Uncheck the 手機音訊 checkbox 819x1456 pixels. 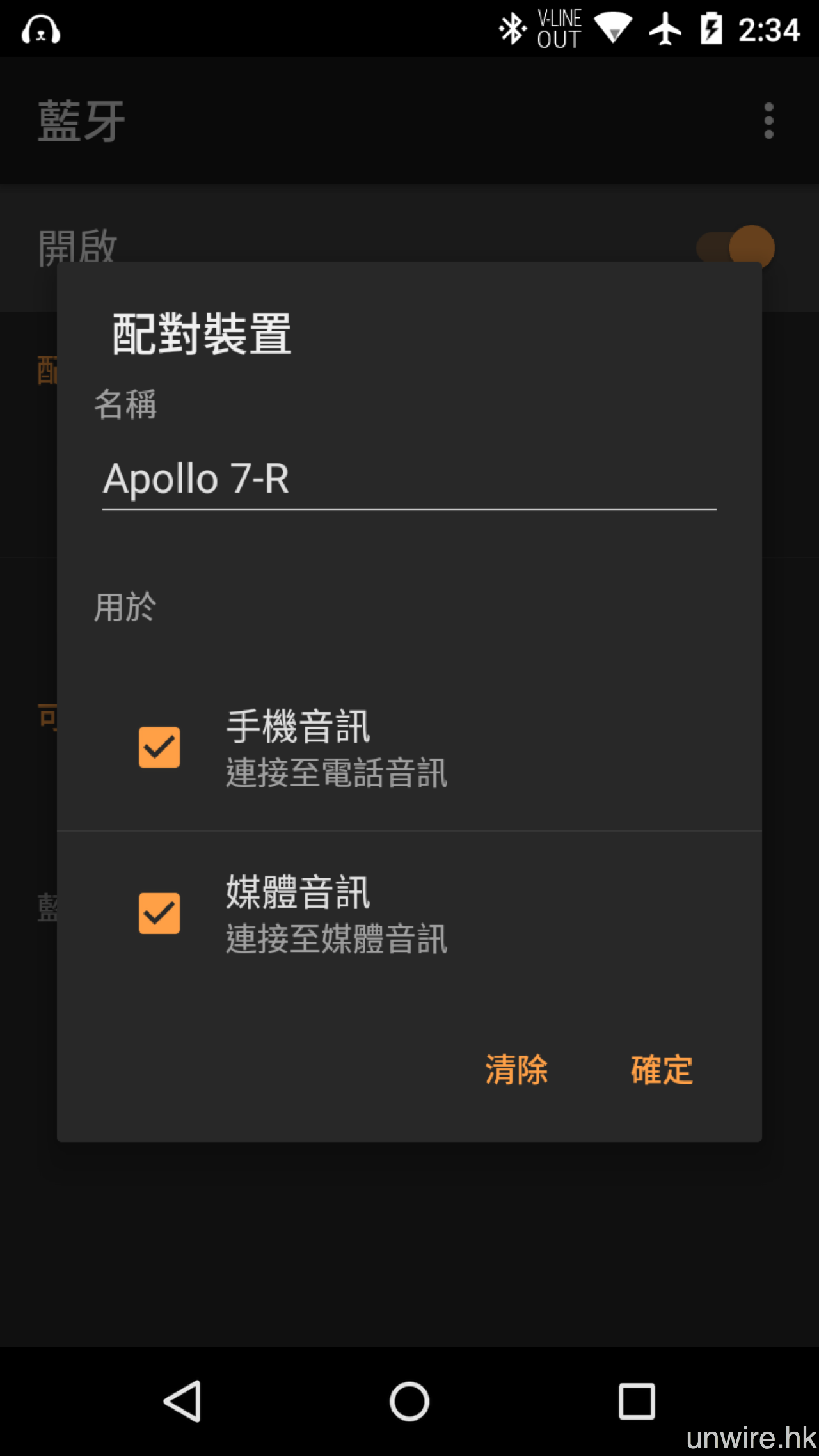[159, 747]
